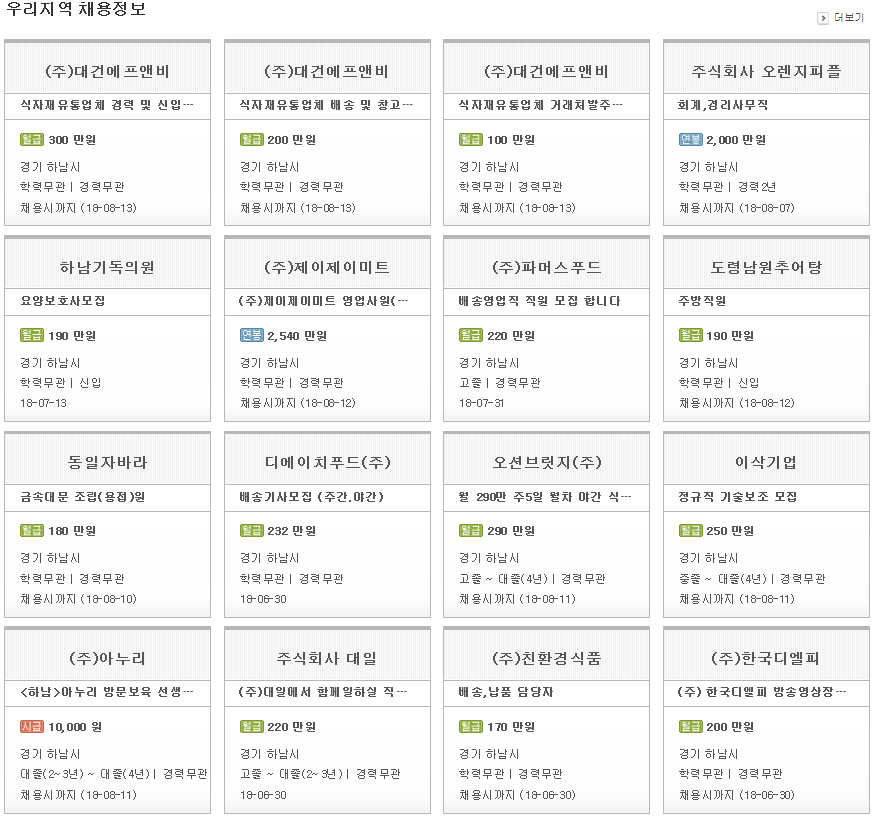Open the (주)한국디엘피 company header
Image resolution: width=873 pixels, height=819 pixels.
tap(766, 659)
